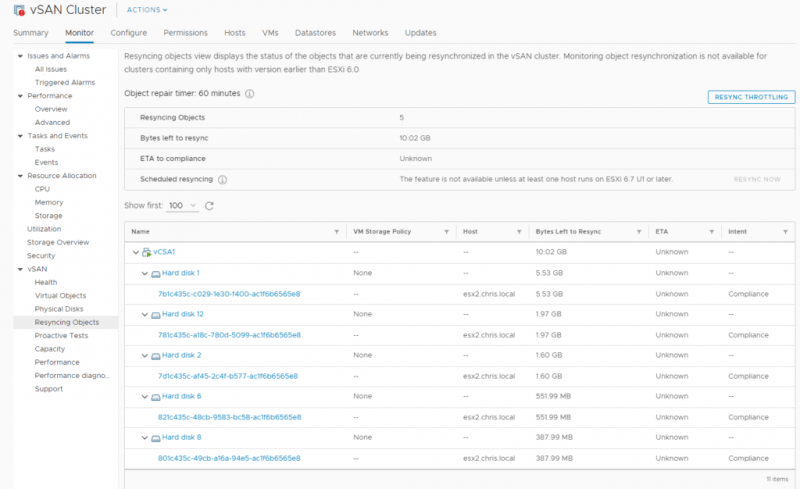800x489 pixels.
Task: Open object 821c435c-48cb-9583-bc58 link
Action: coord(230,417)
